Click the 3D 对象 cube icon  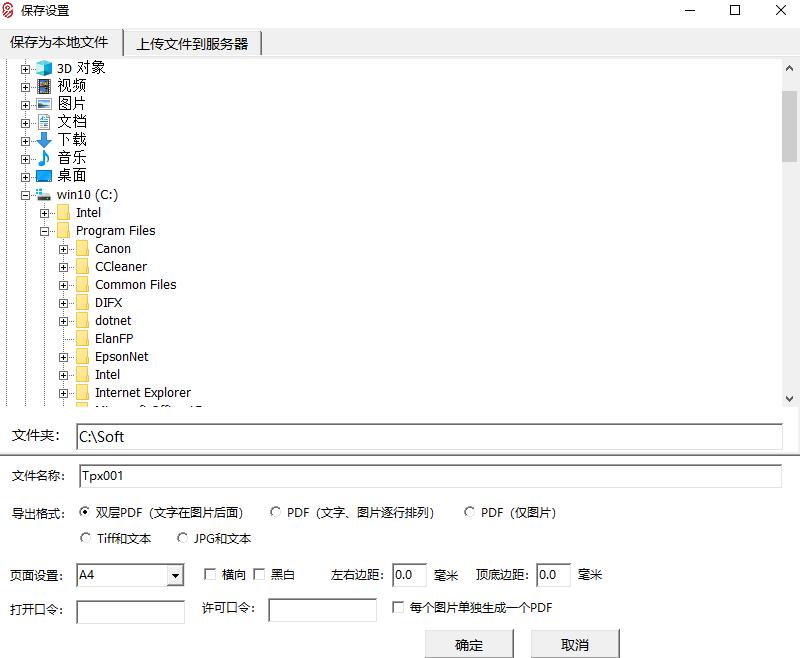tap(44, 68)
